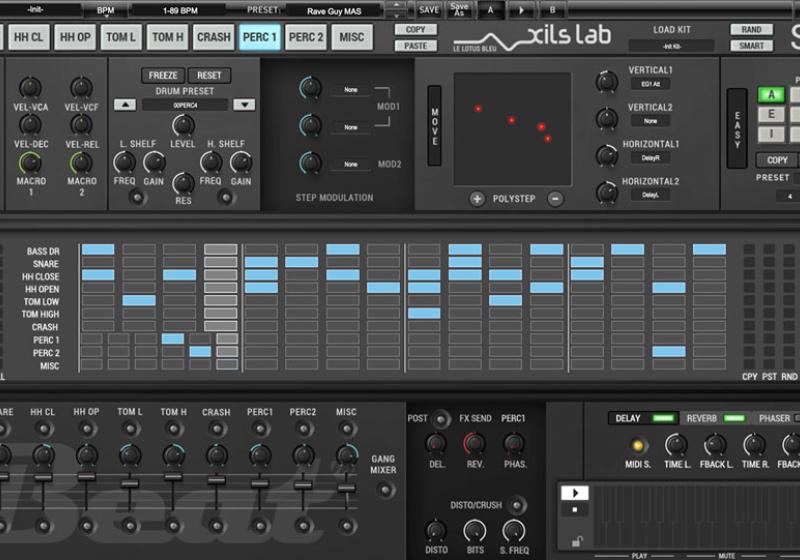Remove a polystep with minus icon
The image size is (800, 560).
point(556,199)
